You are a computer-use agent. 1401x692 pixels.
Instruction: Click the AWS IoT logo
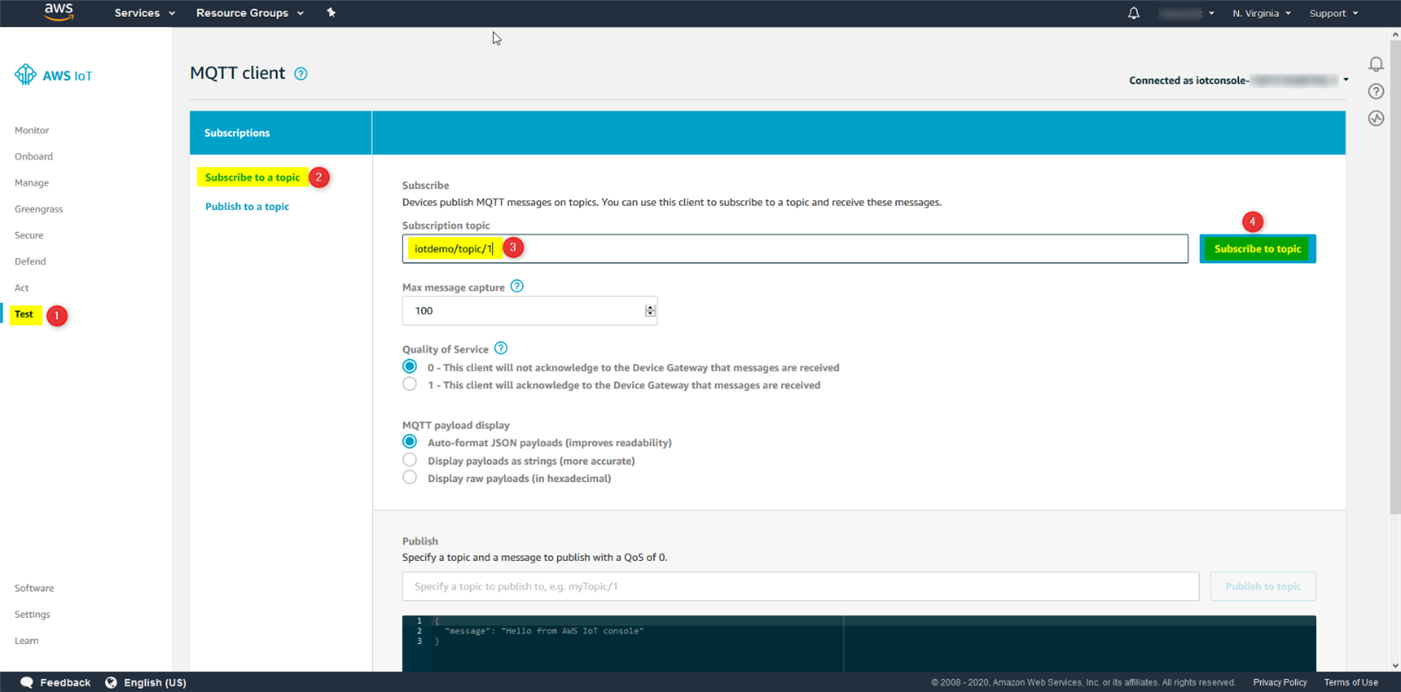point(54,75)
